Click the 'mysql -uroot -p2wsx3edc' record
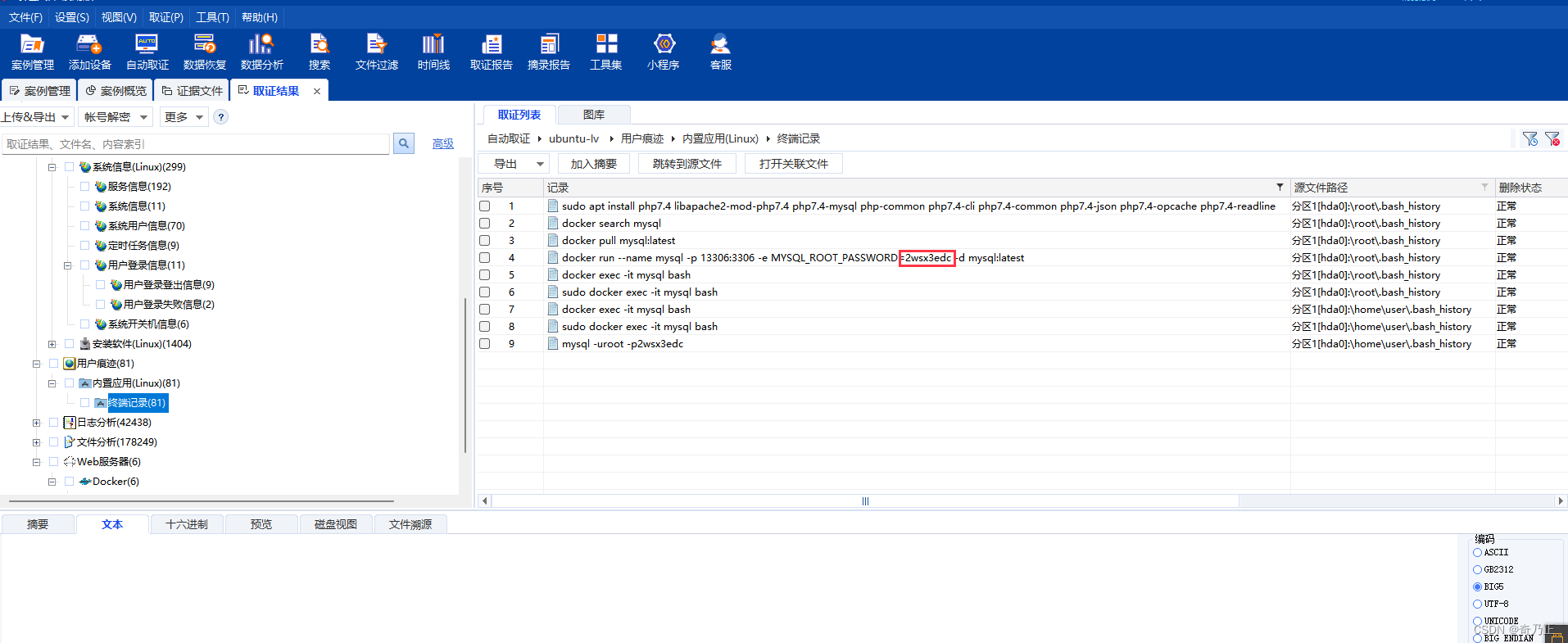This screenshot has height=643, width=1568. point(623,344)
